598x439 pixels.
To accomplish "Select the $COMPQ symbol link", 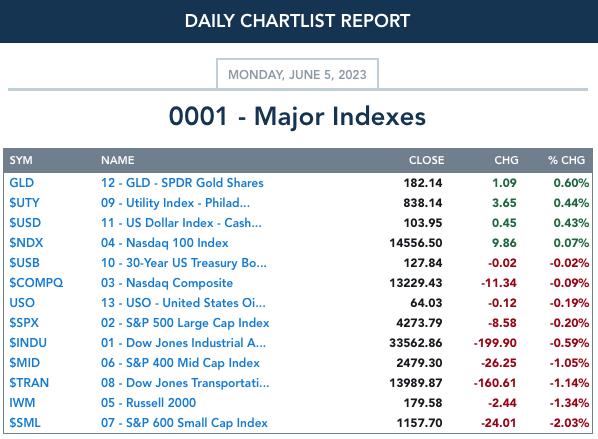I will [36, 283].
